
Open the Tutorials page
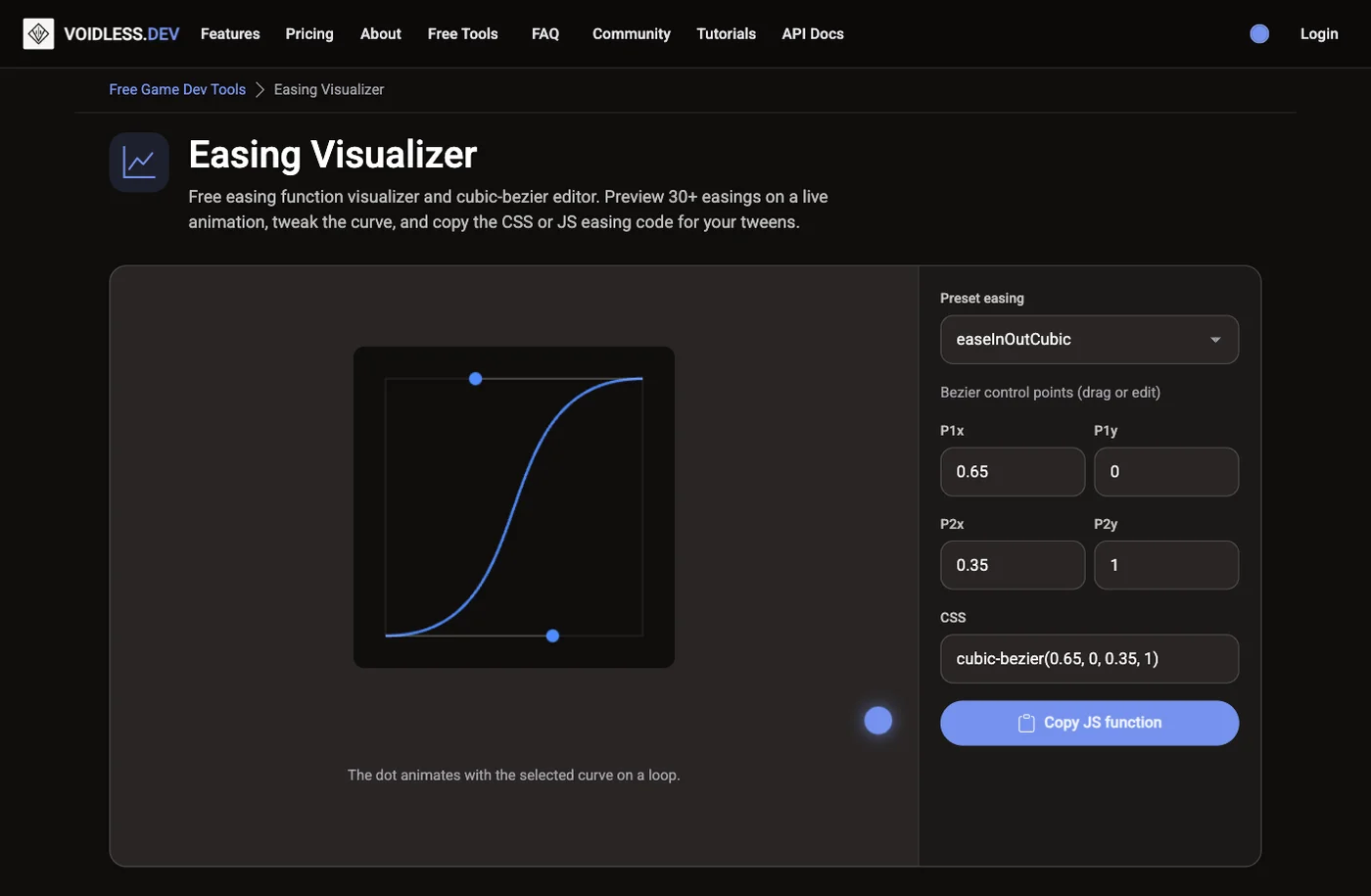tap(727, 33)
